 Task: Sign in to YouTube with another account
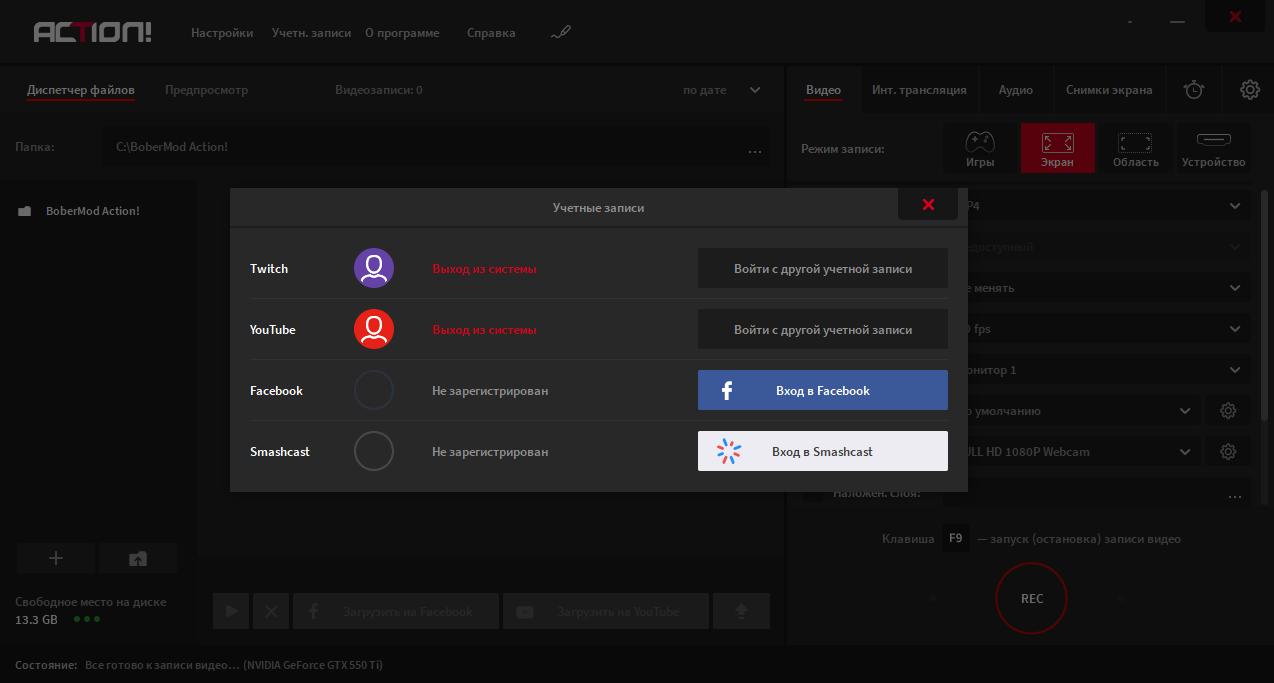click(x=823, y=330)
